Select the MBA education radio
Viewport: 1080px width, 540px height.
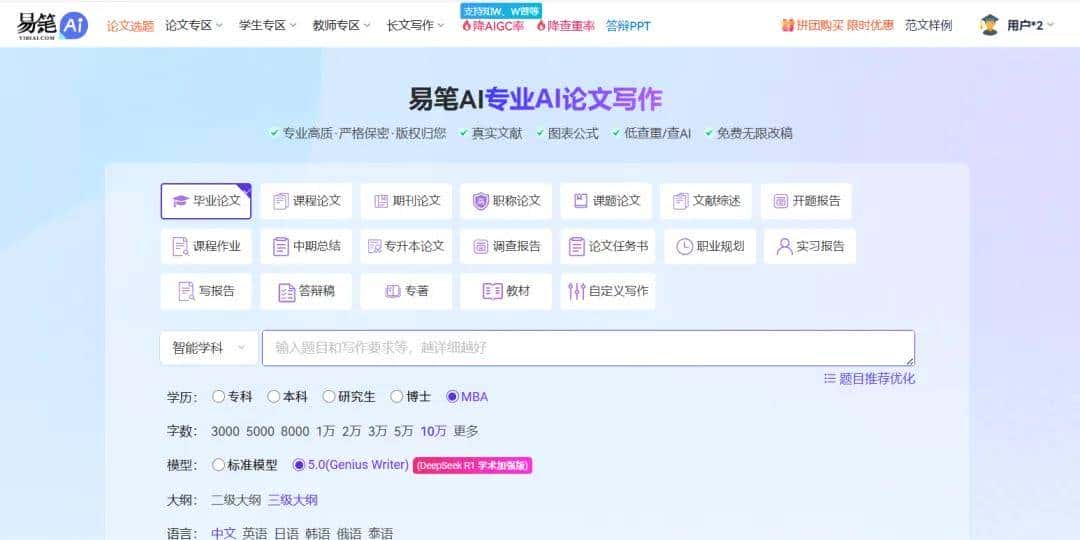click(x=452, y=396)
